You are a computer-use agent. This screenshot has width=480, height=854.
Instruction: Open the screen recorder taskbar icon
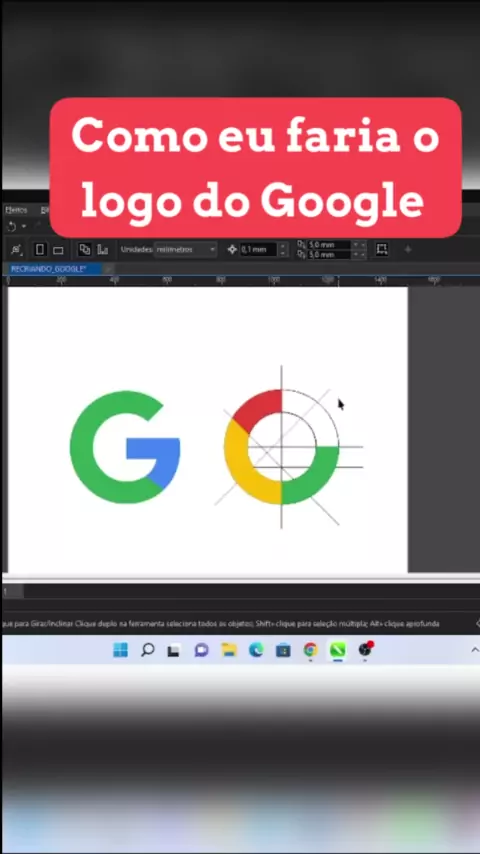[365, 650]
